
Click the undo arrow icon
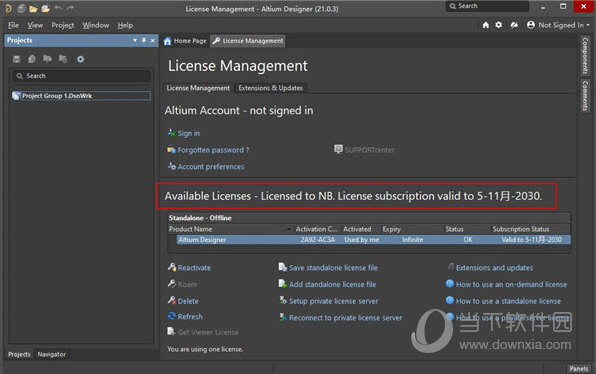(58, 8)
